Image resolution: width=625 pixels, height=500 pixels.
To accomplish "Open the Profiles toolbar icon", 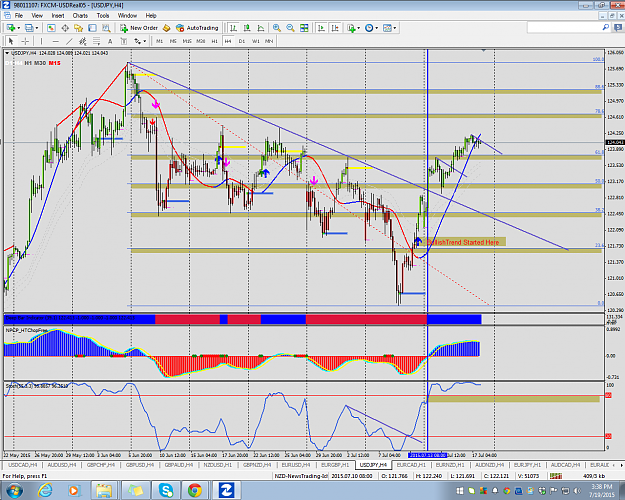I will point(29,28).
